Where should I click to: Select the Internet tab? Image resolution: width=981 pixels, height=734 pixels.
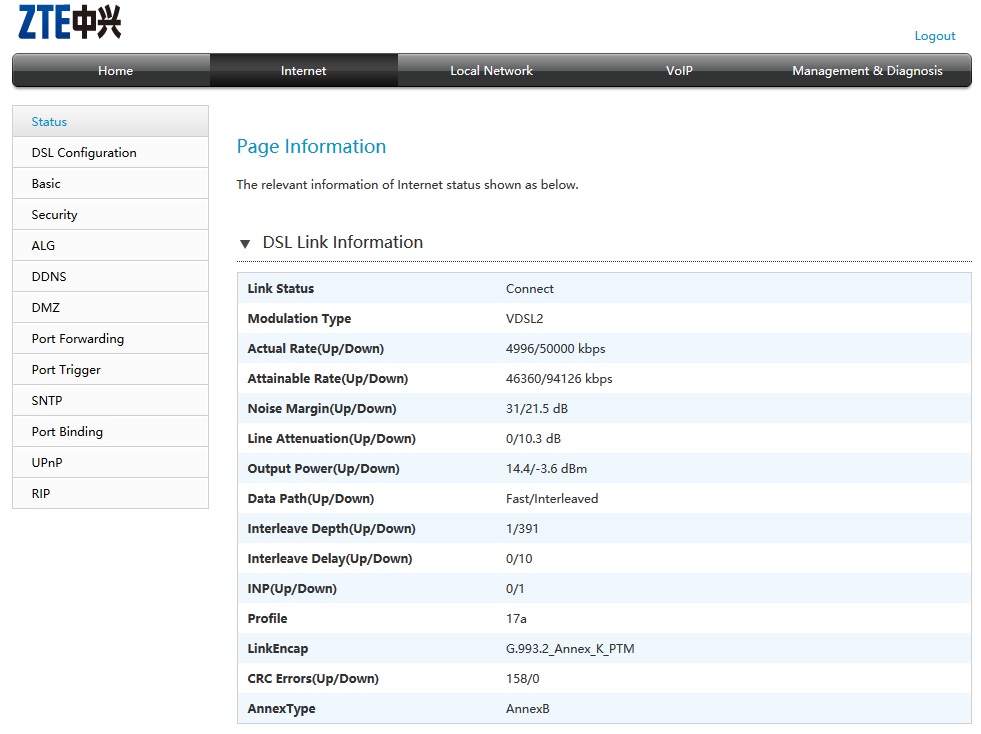click(x=303, y=71)
